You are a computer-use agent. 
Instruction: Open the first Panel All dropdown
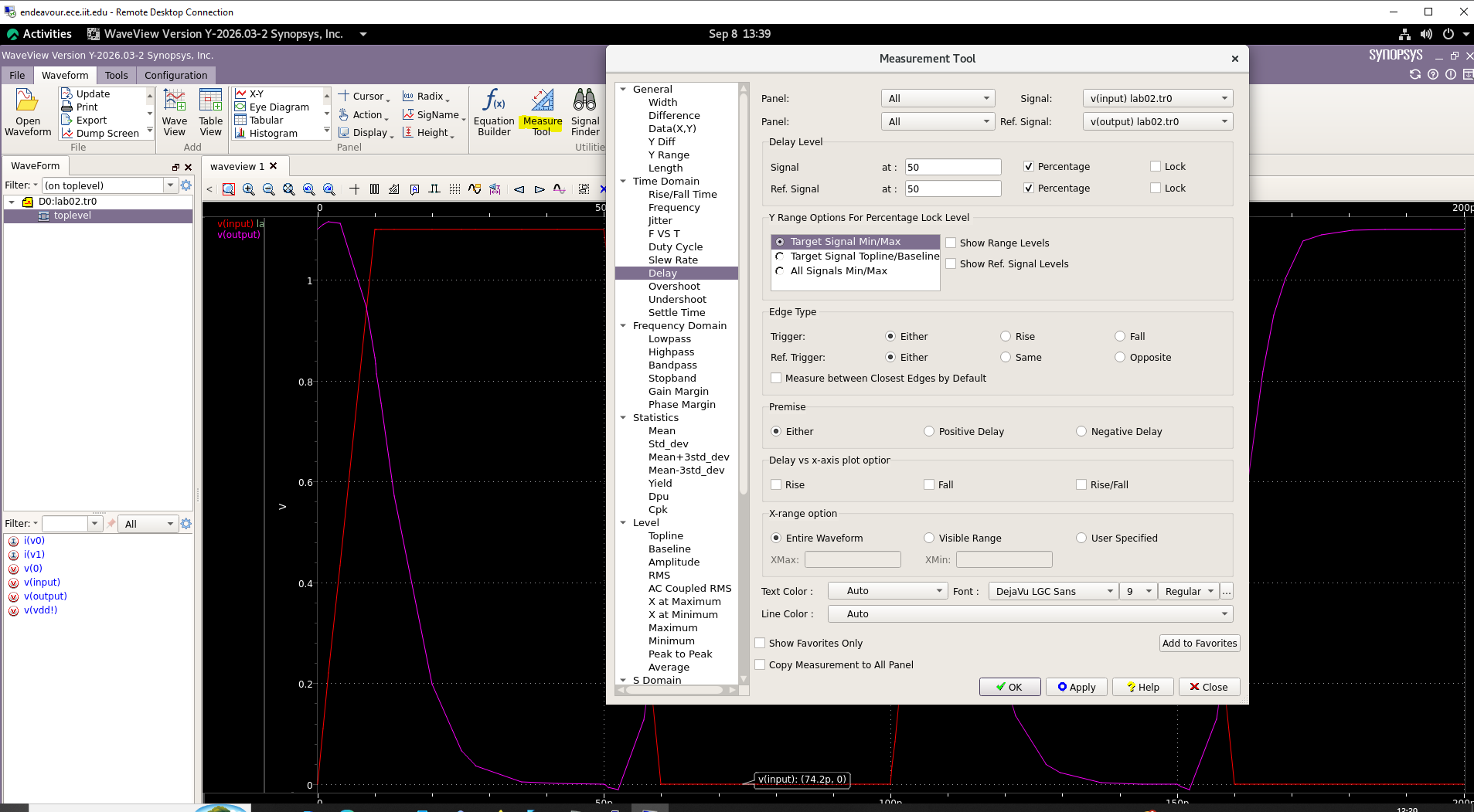click(938, 98)
